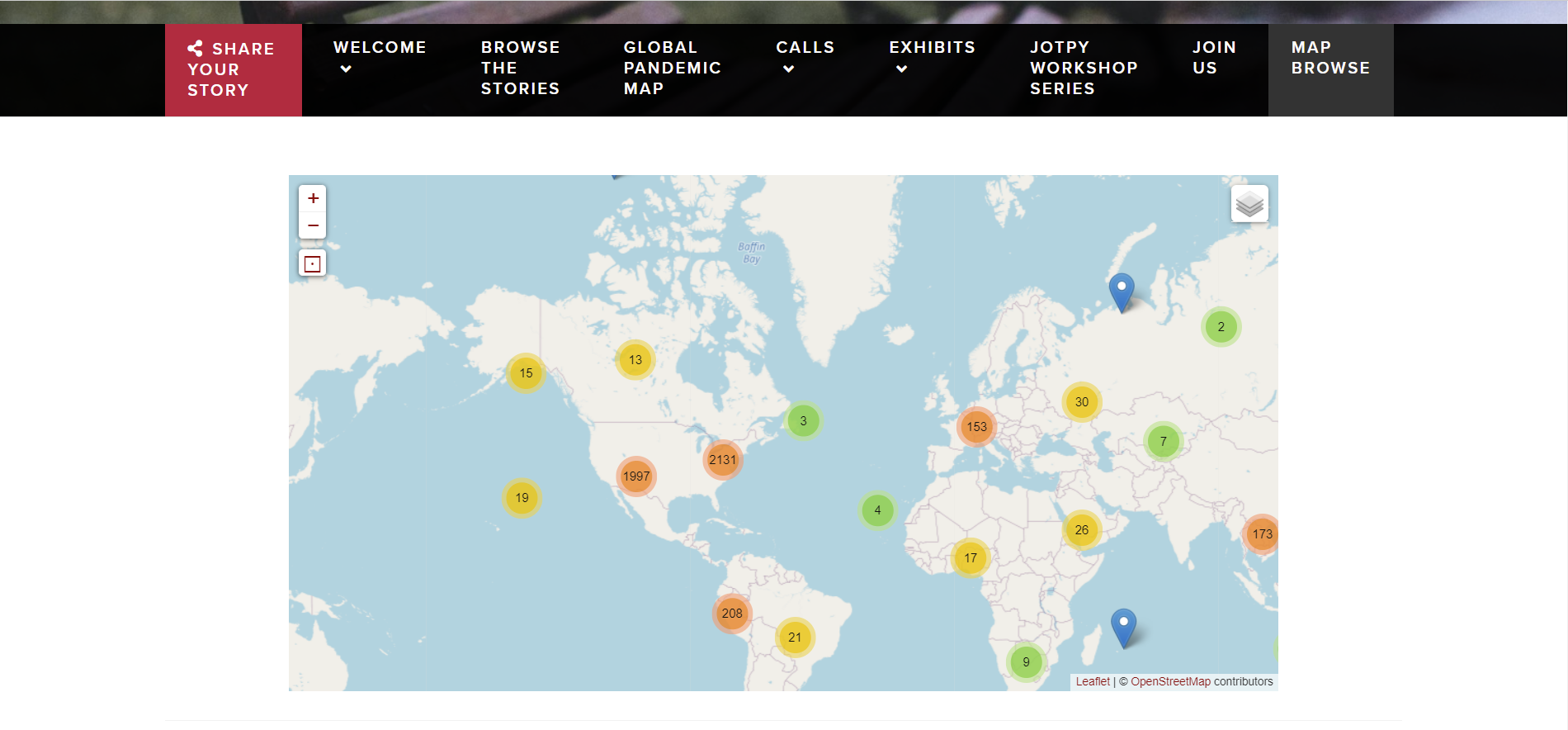Click the blue map pin over northern Russia
Screen dimensions: 1568x730
tap(1121, 291)
